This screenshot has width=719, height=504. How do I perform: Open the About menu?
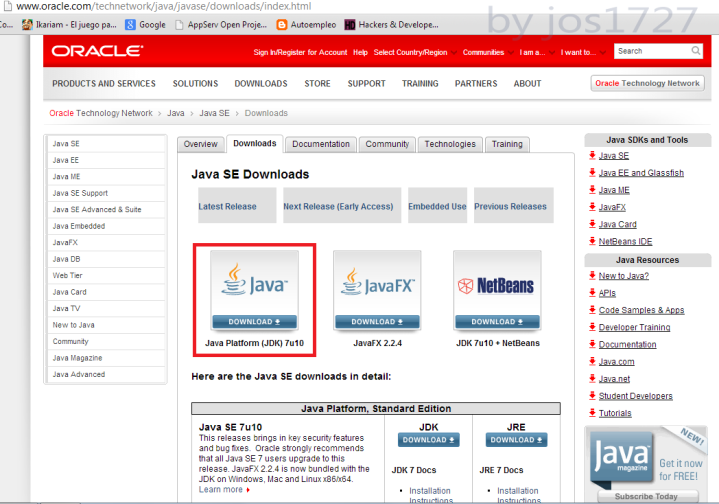pyautogui.click(x=527, y=83)
